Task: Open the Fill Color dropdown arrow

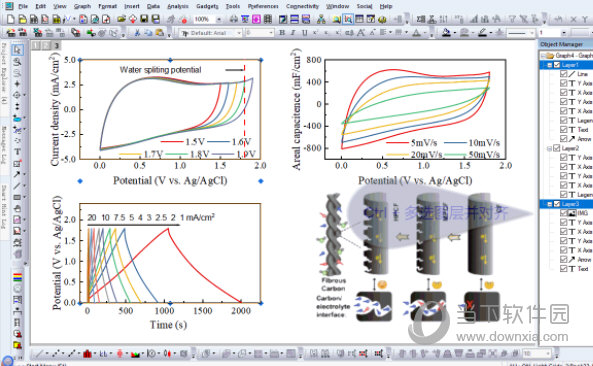Action: 455,33
